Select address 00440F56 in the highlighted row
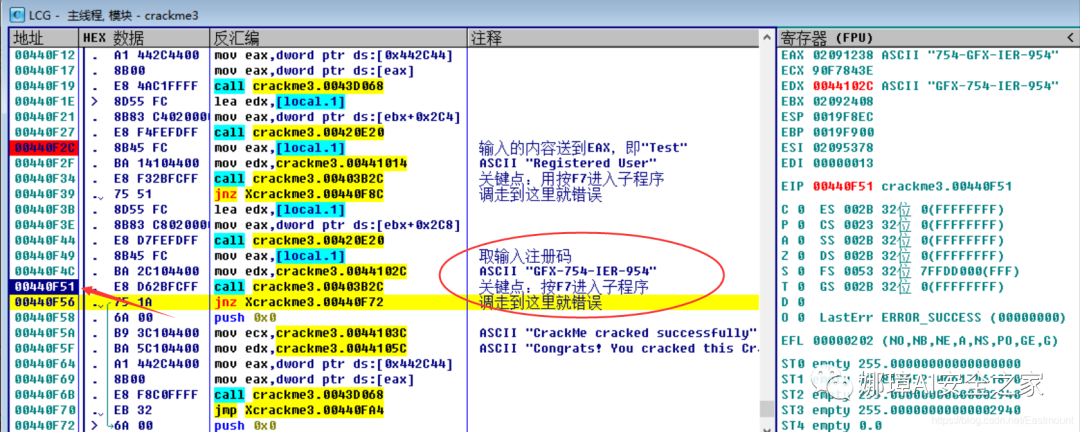 (x=45, y=302)
